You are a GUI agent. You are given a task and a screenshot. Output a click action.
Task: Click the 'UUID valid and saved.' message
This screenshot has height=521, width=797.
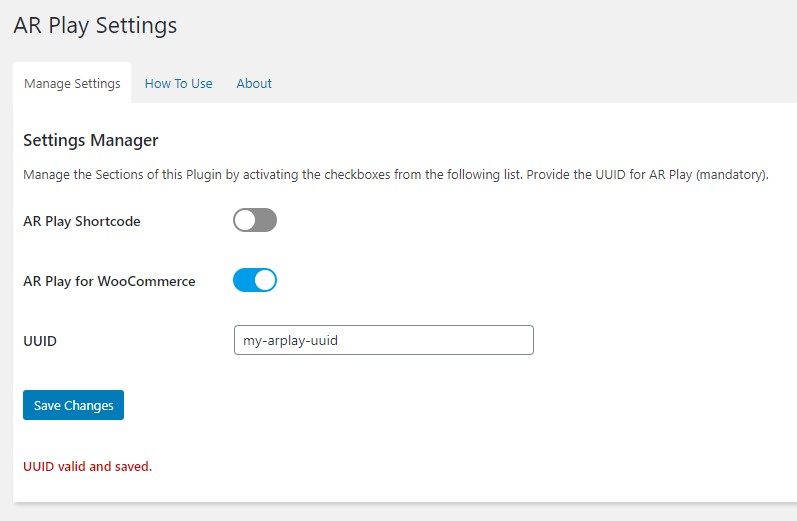[87, 467]
